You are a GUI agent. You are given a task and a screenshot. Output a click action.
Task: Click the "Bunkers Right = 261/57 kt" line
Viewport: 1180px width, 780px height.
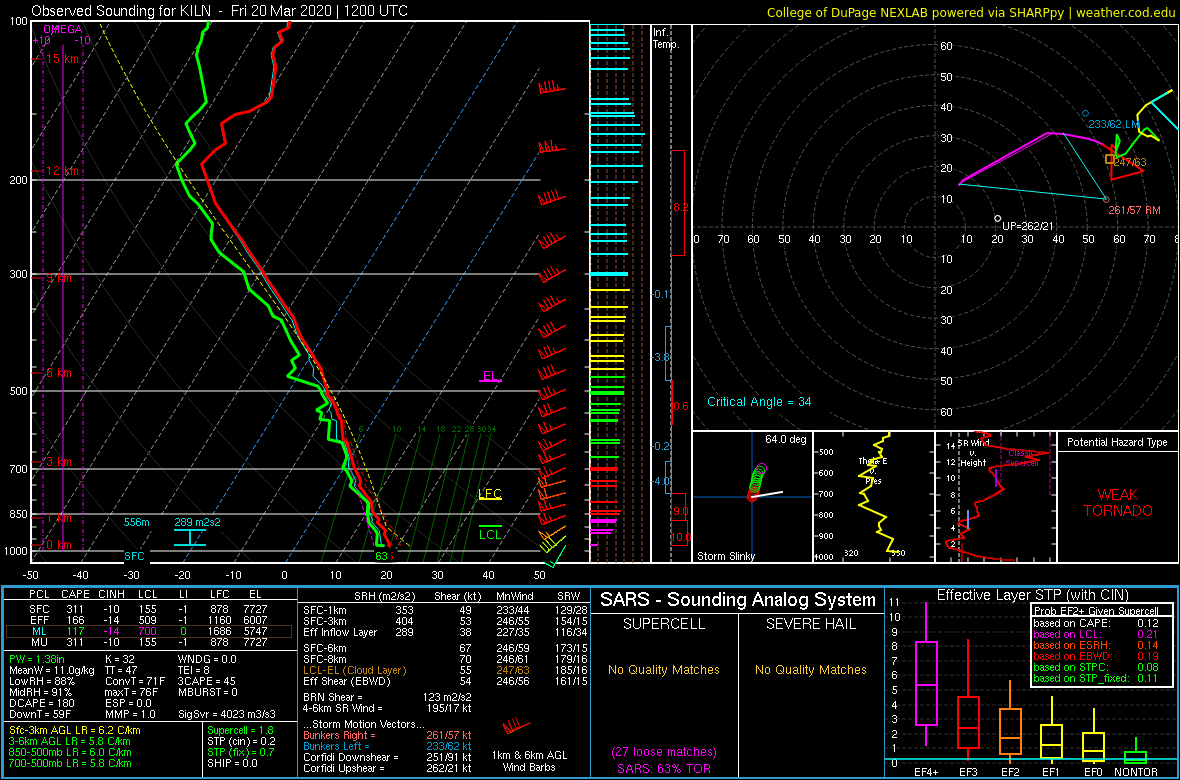pos(388,736)
